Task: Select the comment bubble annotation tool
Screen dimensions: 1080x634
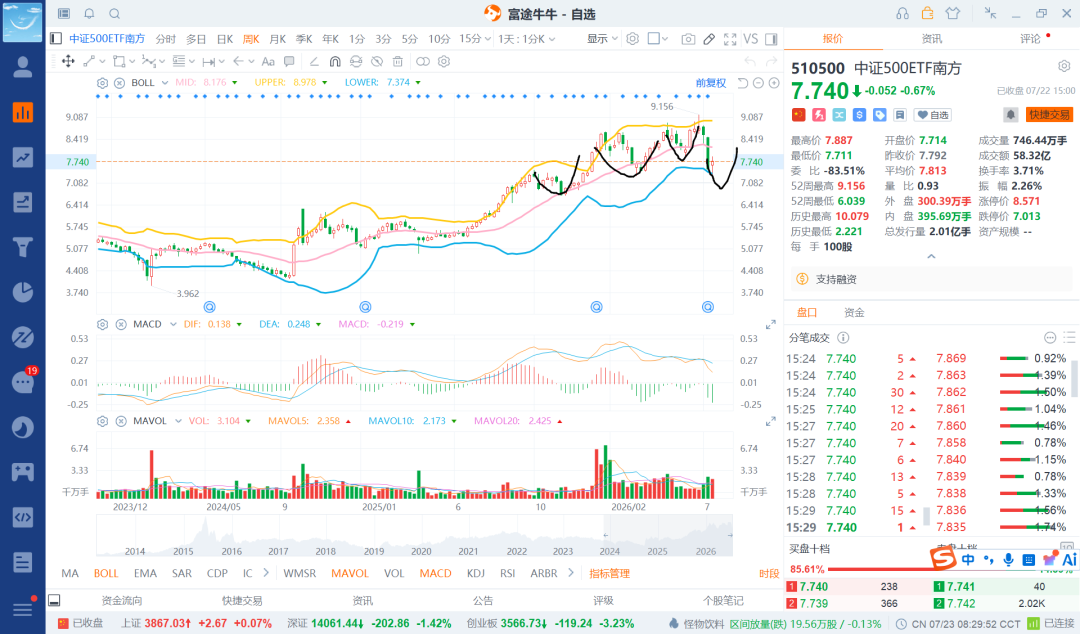Action: click(289, 61)
